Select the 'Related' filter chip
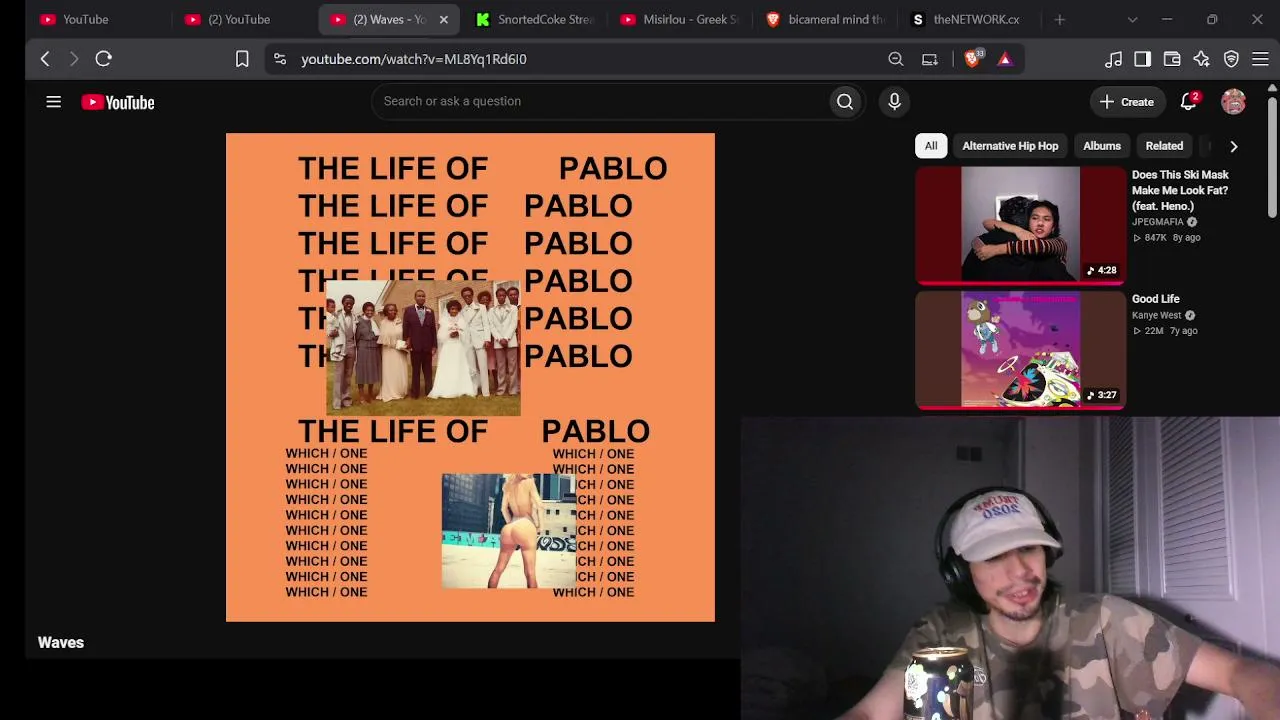Screen dimensions: 1280x720 pyautogui.click(x=1164, y=146)
